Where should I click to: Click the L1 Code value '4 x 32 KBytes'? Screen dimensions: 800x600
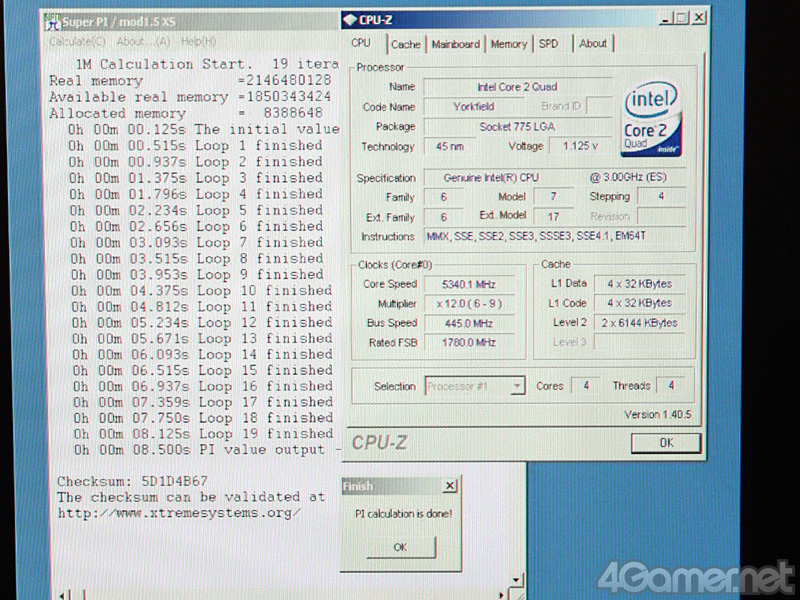pos(639,303)
